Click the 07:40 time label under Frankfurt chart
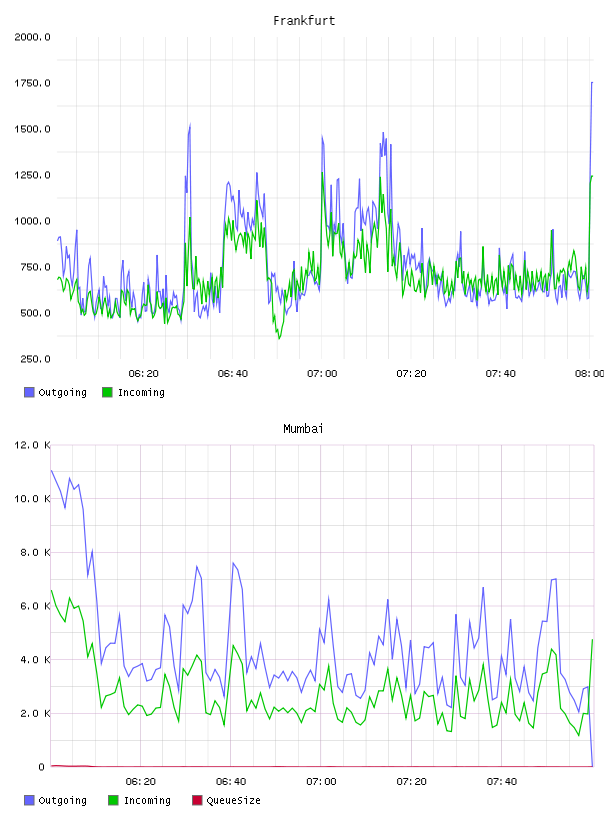Viewport: 608px width, 816px height. [x=501, y=374]
